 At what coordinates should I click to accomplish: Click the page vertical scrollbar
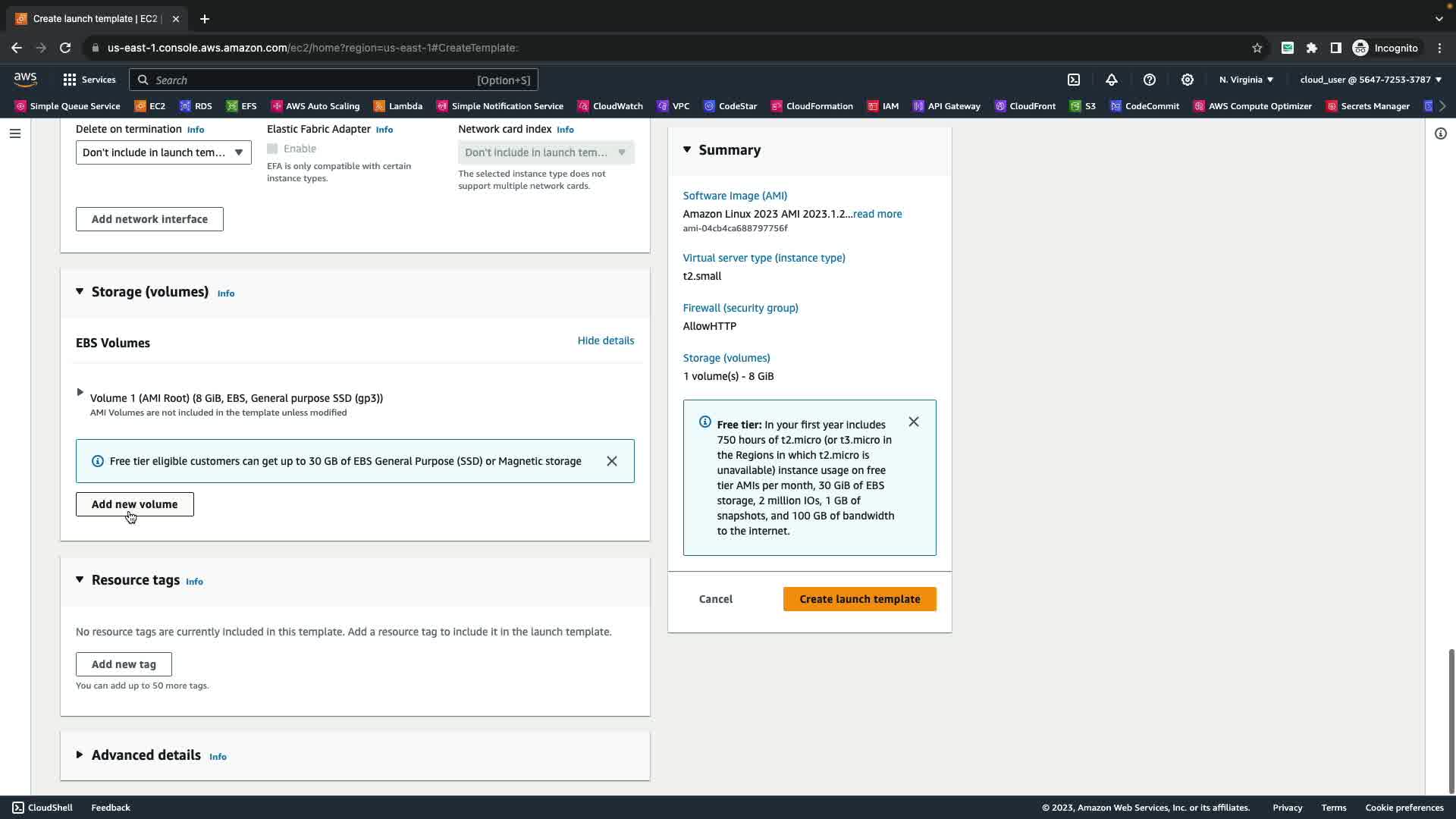coord(1451,720)
